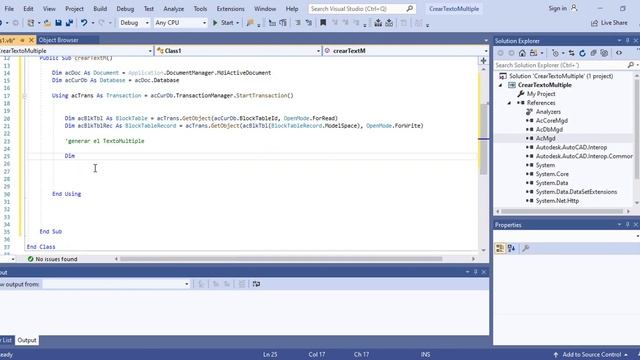Click Add to Source Control in status bar

point(591,355)
